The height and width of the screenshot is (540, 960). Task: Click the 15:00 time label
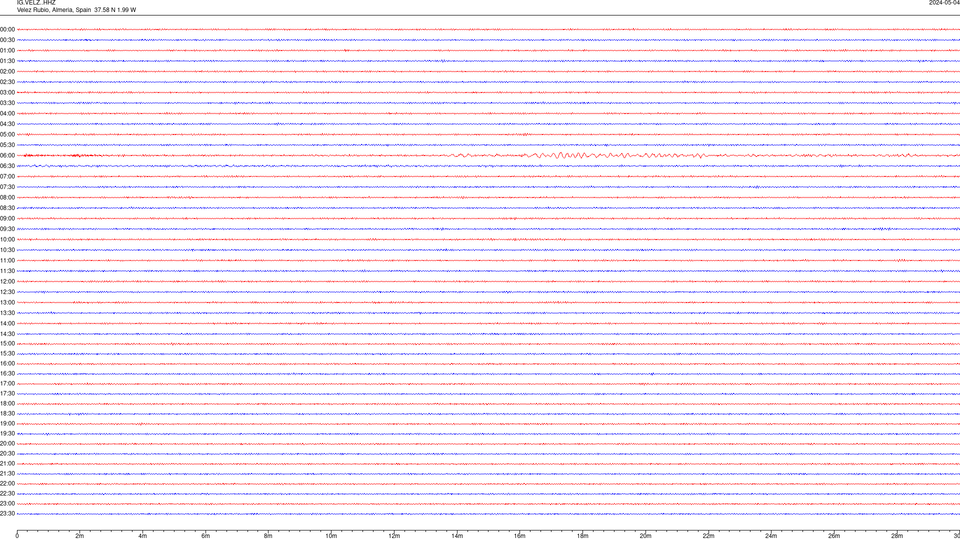7,343
